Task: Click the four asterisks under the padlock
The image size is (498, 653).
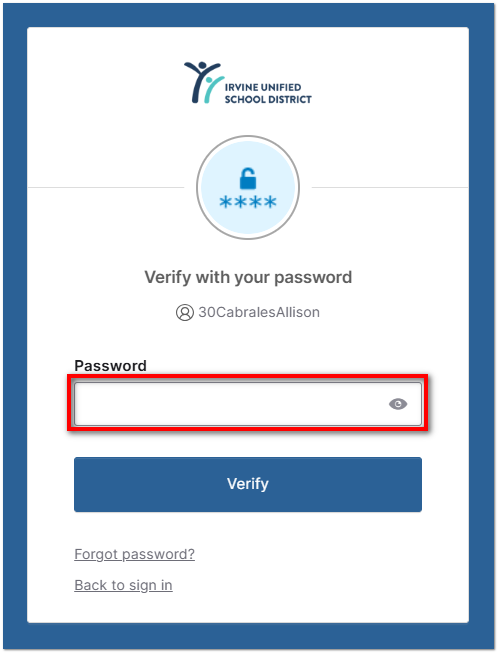Action: [x=248, y=202]
